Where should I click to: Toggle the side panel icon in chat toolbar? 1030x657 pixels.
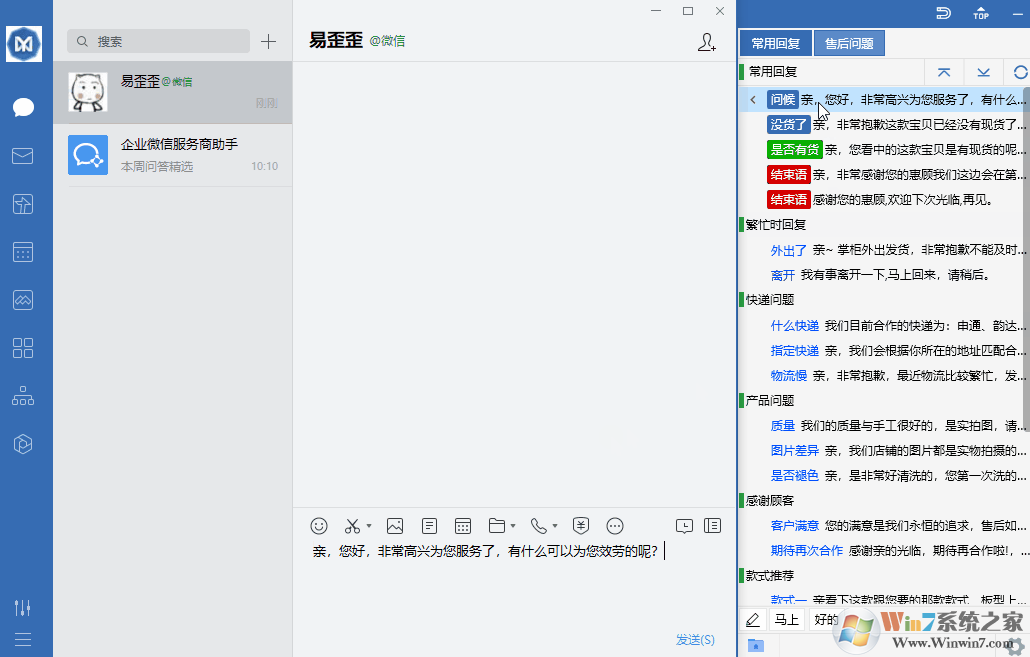713,526
